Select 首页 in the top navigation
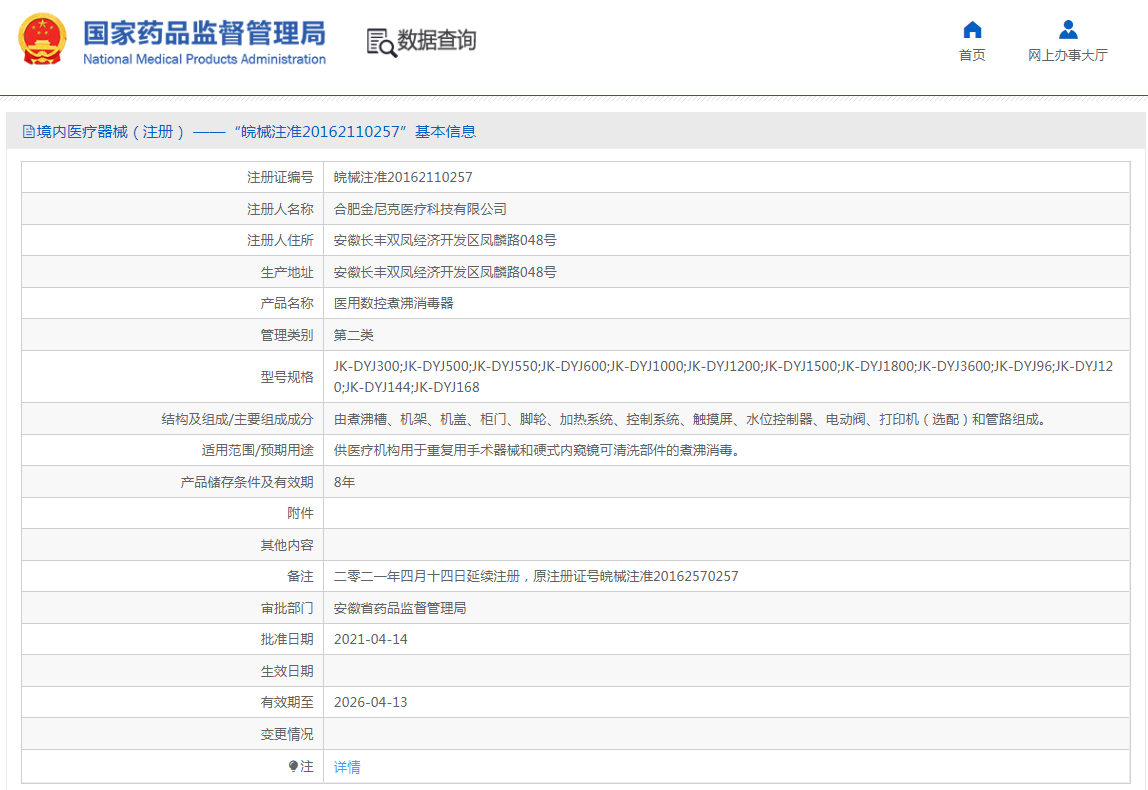The height and width of the screenshot is (790, 1148). click(x=972, y=56)
